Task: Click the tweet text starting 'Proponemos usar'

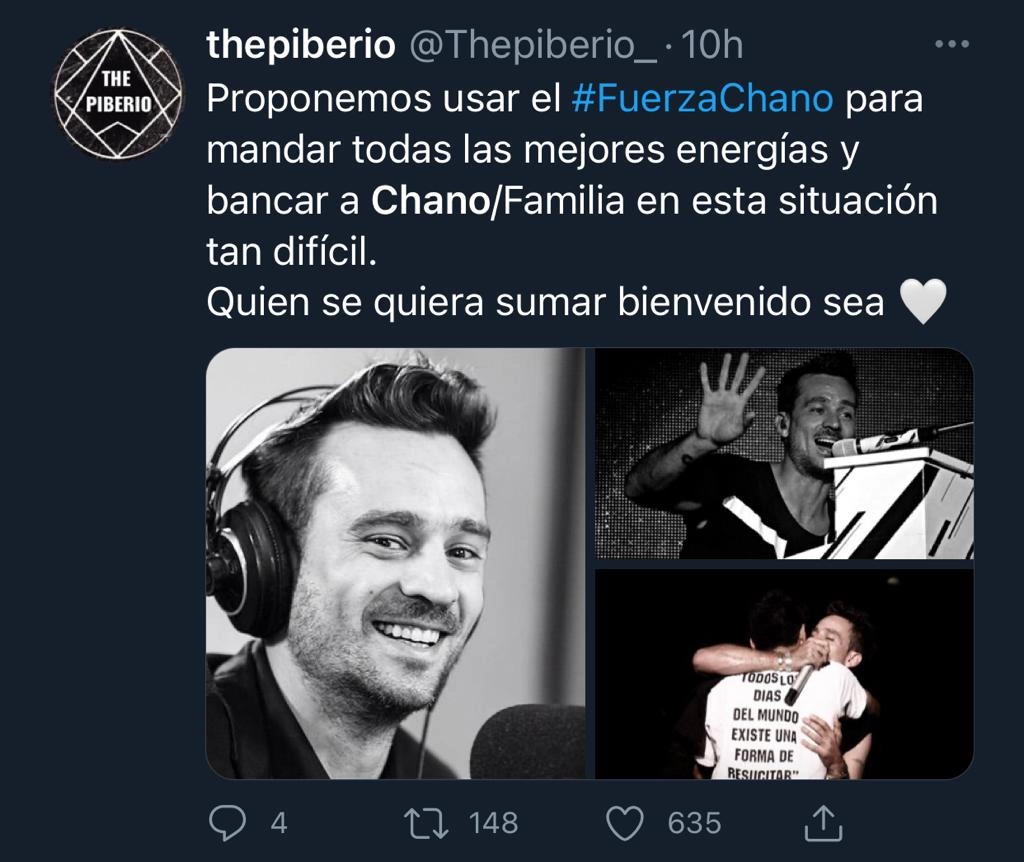Action: click(x=572, y=175)
